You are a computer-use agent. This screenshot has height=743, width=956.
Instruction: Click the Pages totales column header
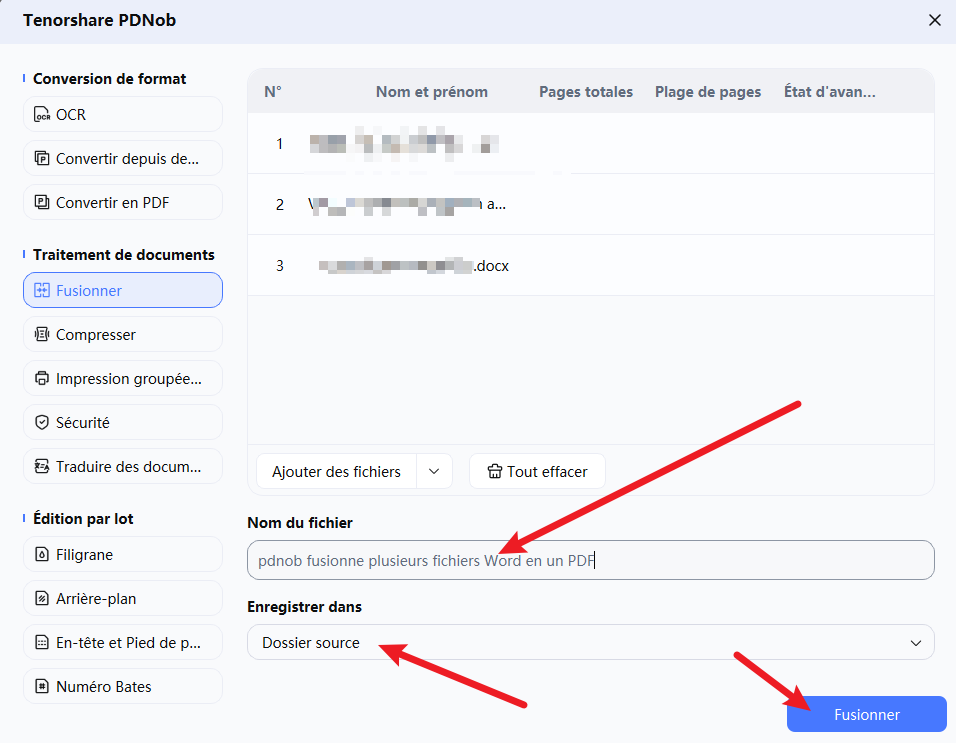[586, 92]
